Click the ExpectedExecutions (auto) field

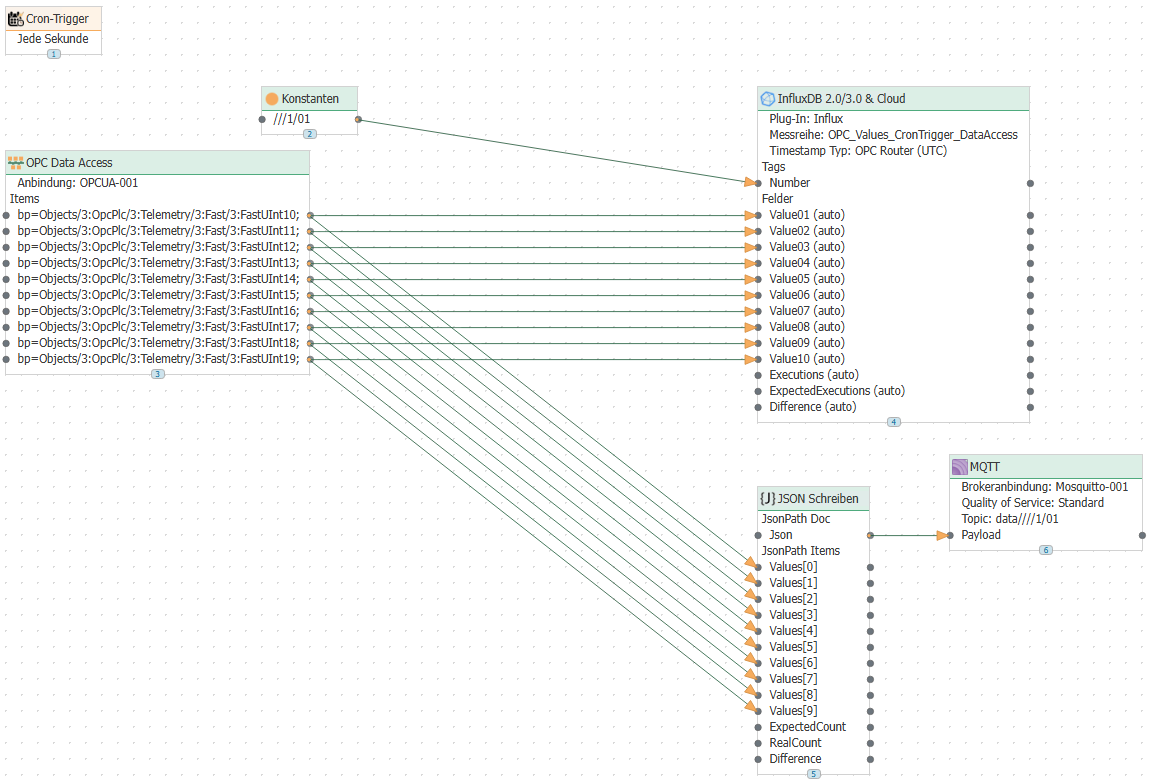point(836,391)
